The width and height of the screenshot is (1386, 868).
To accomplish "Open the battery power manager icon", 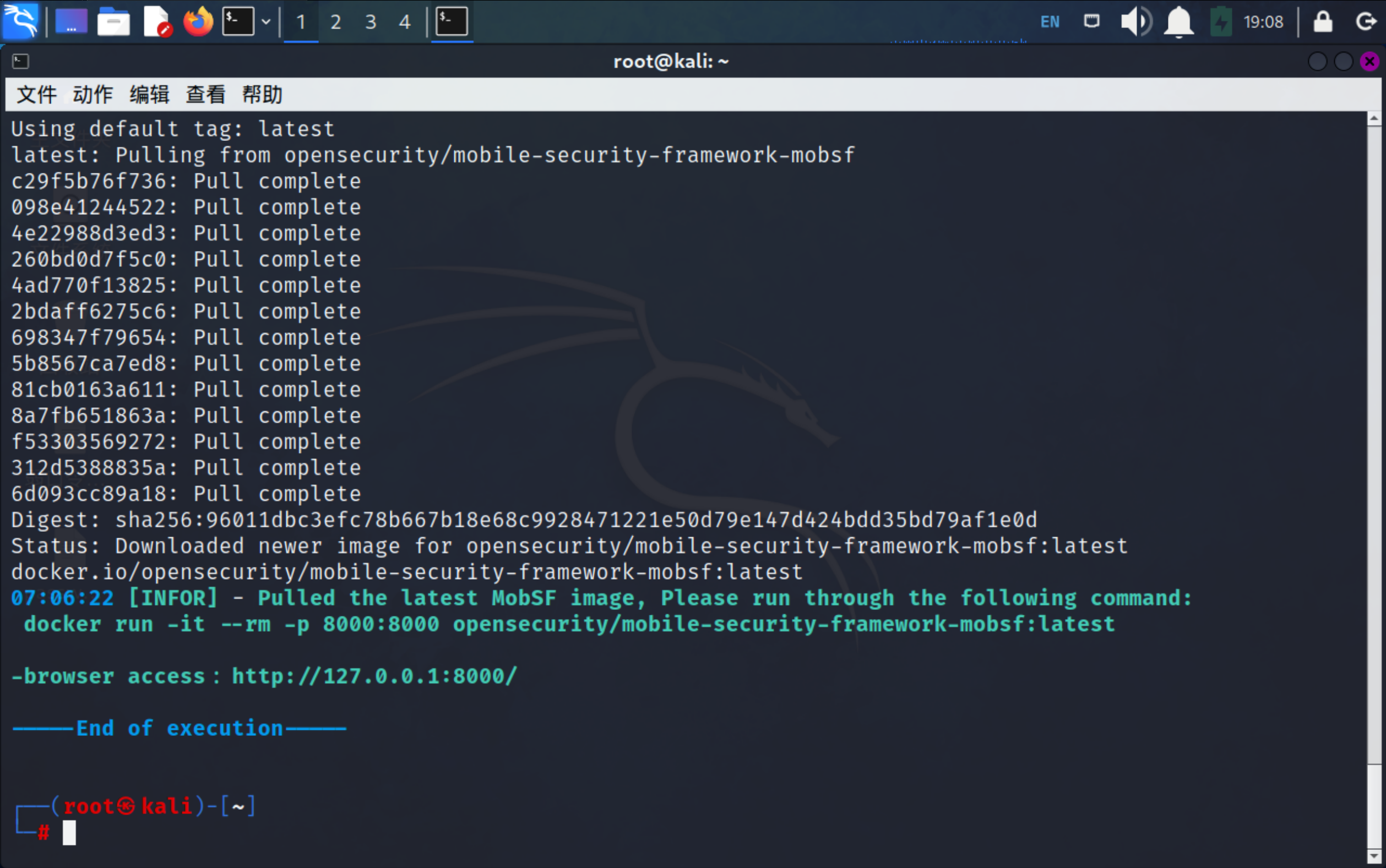I will click(1221, 22).
